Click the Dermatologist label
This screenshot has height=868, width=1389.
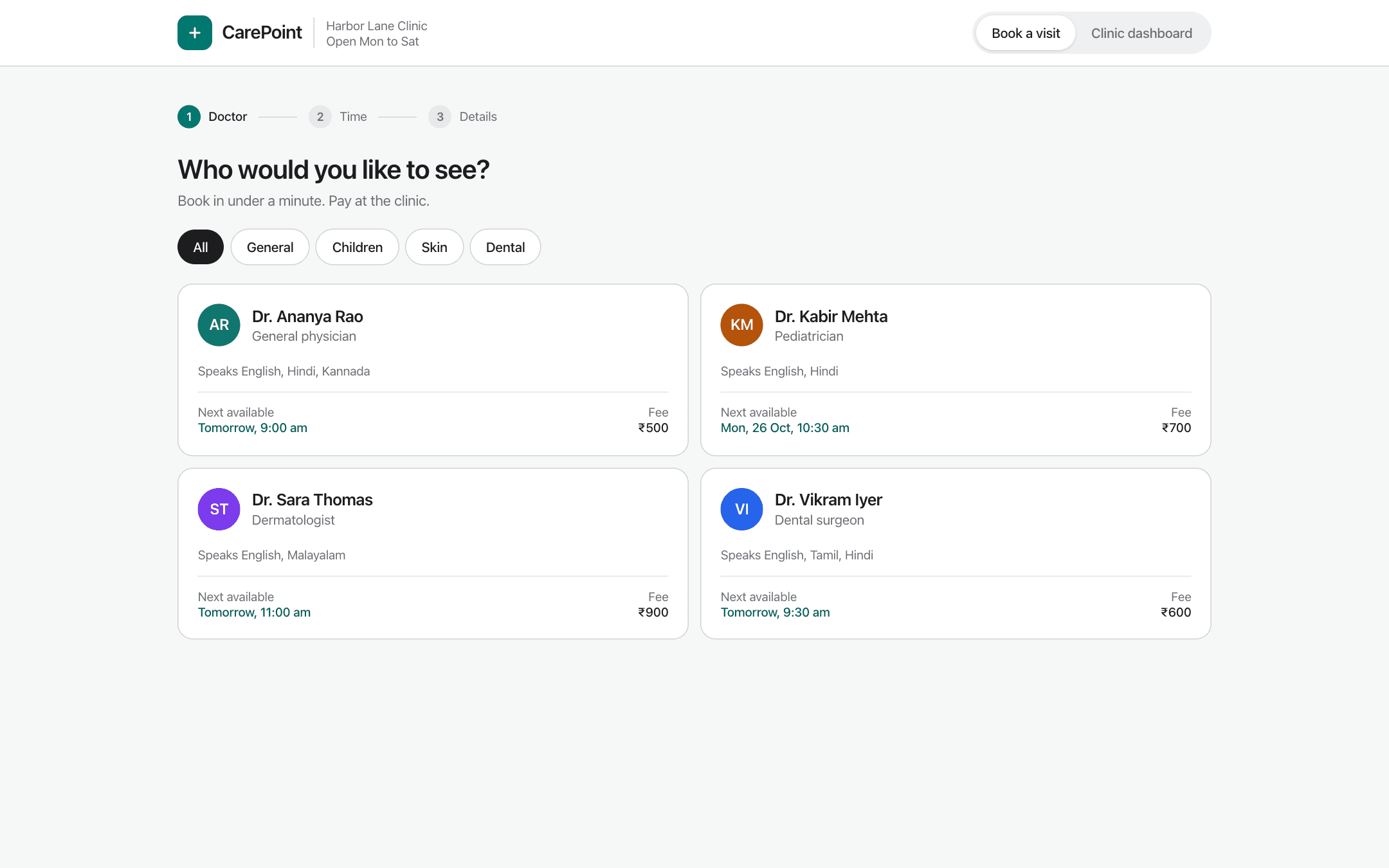point(293,520)
